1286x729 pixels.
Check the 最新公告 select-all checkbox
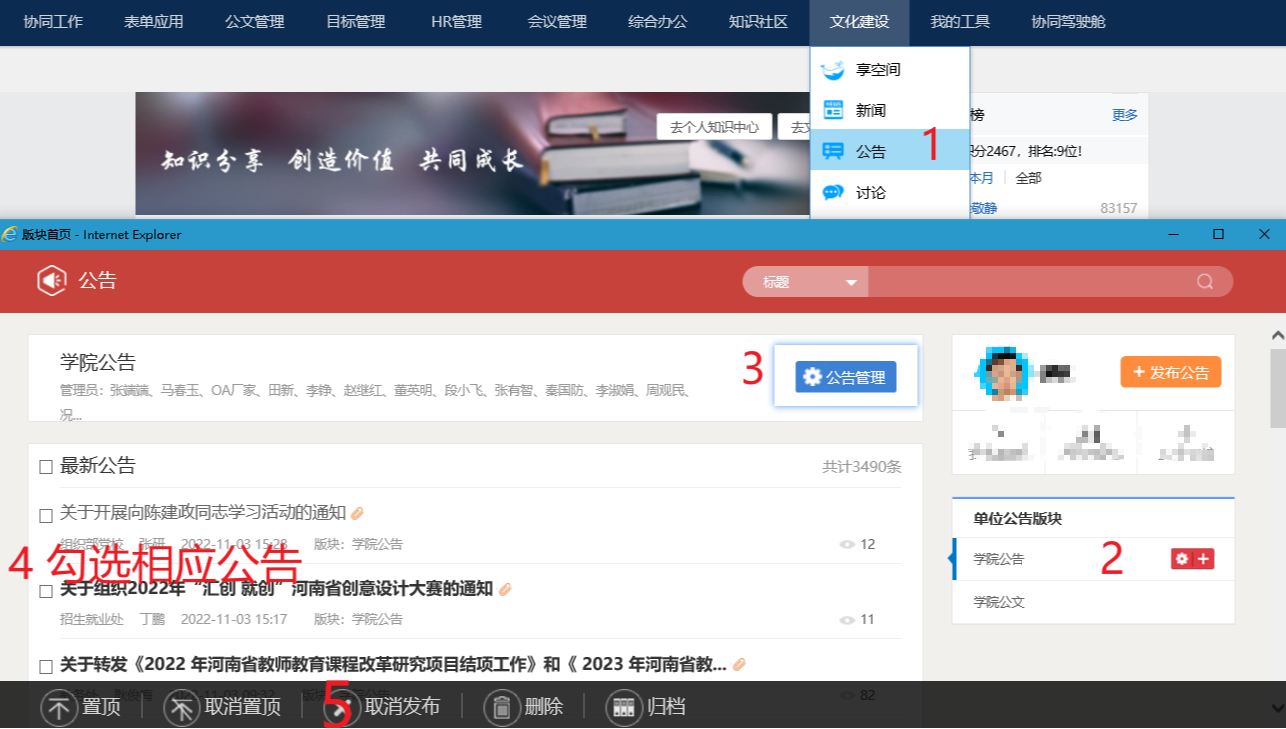tap(45, 467)
